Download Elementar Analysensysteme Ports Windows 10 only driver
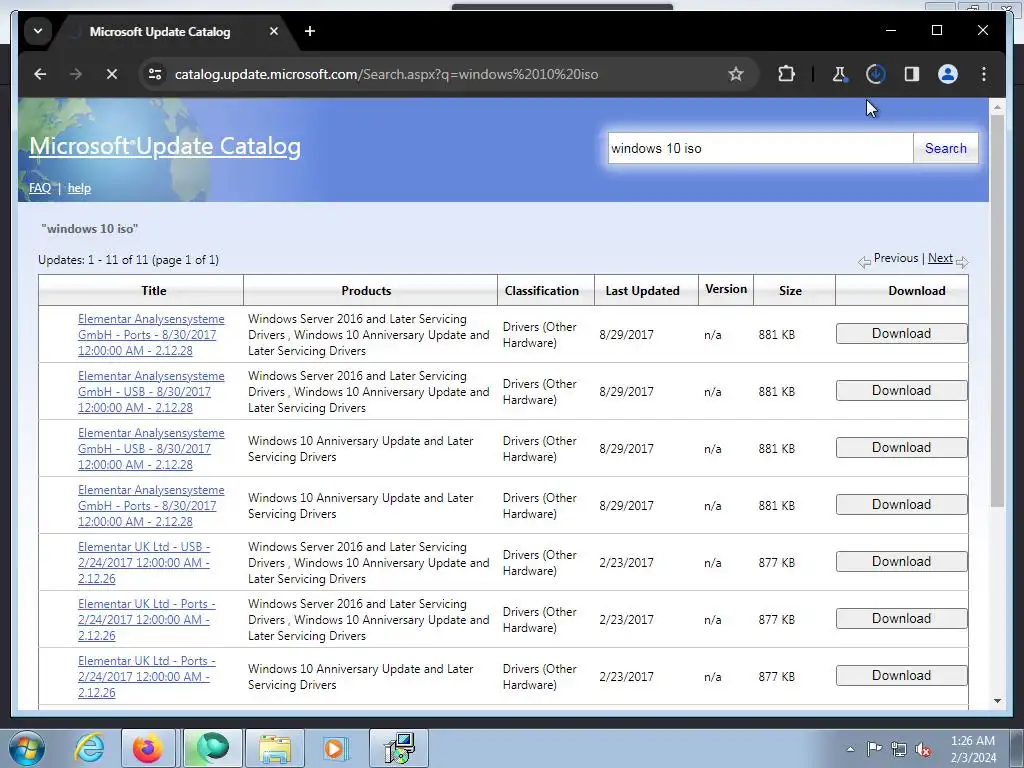Screen dimensions: 1024x768 (901, 504)
